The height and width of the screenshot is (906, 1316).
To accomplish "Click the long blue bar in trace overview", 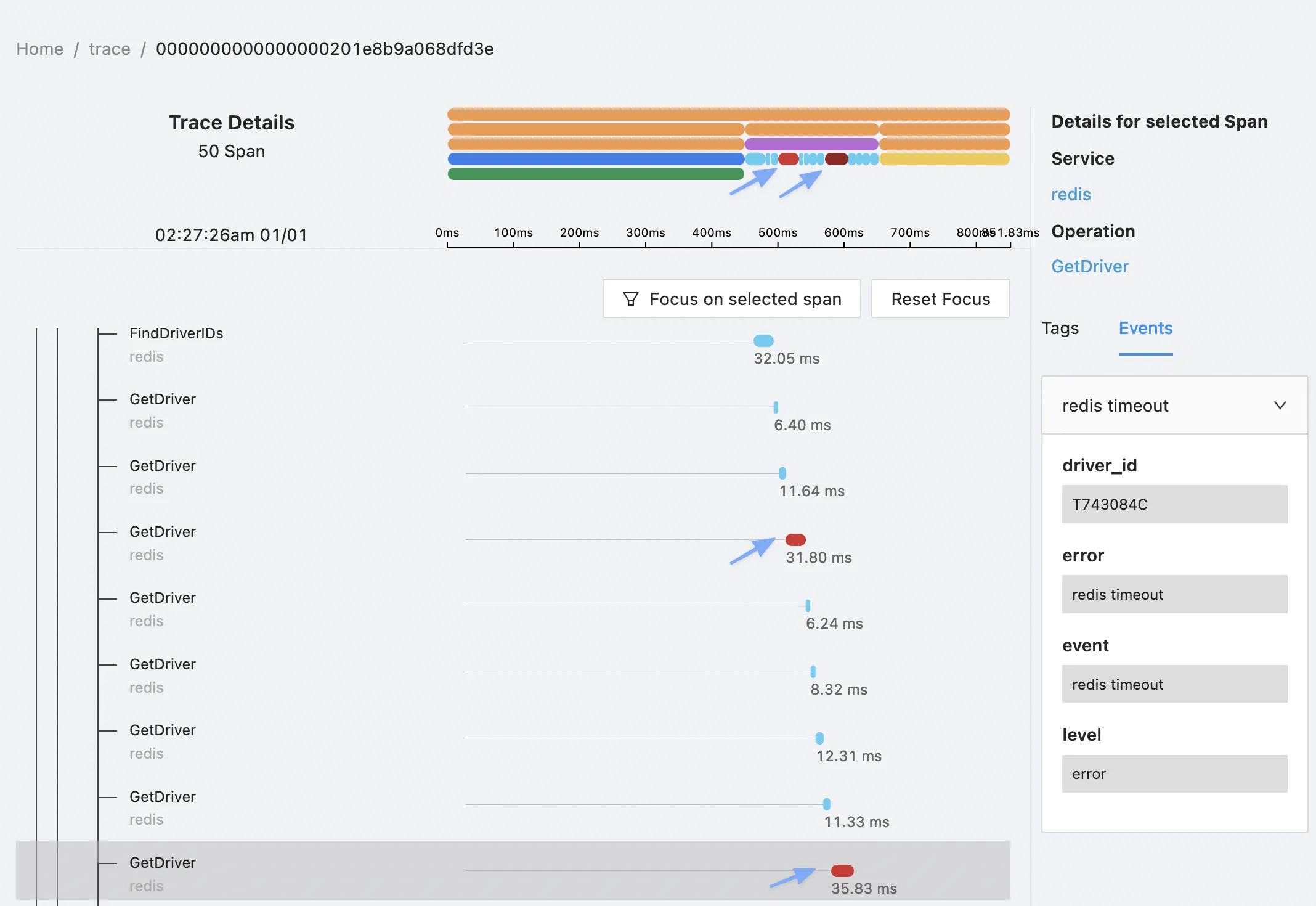I will tap(596, 159).
